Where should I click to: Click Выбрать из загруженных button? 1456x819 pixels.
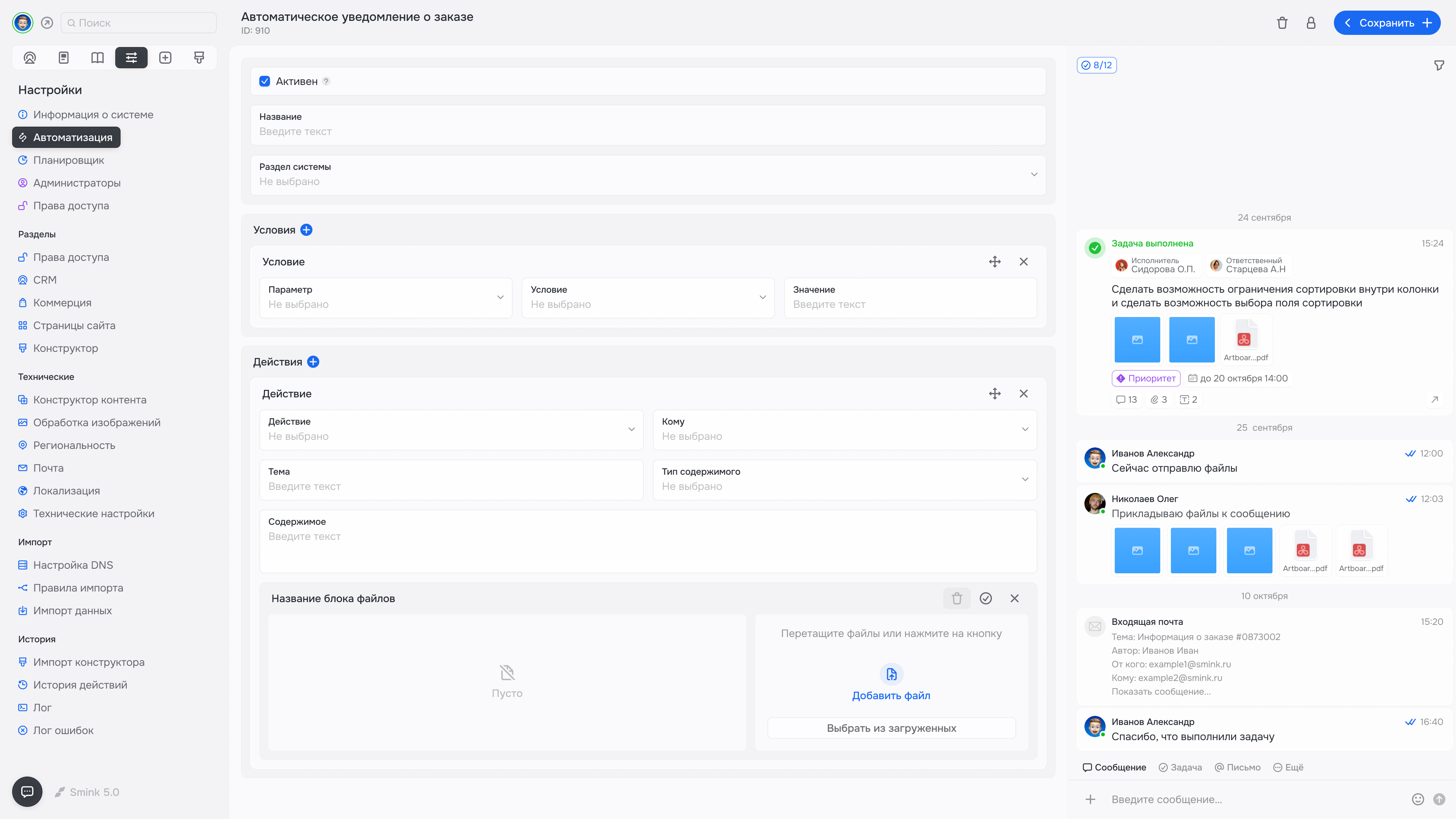click(891, 728)
